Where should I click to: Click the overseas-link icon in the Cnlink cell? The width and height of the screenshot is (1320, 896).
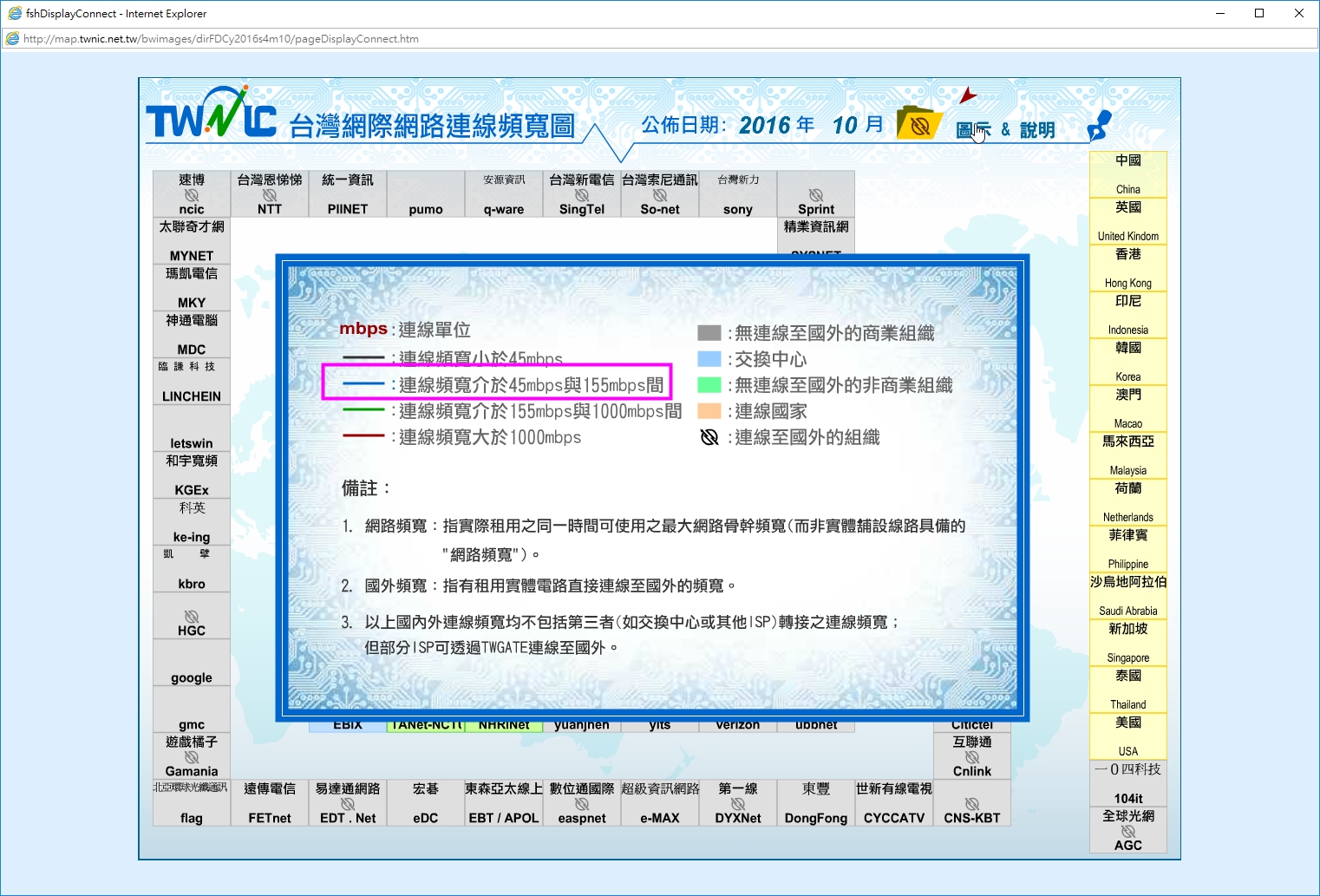[x=972, y=757]
